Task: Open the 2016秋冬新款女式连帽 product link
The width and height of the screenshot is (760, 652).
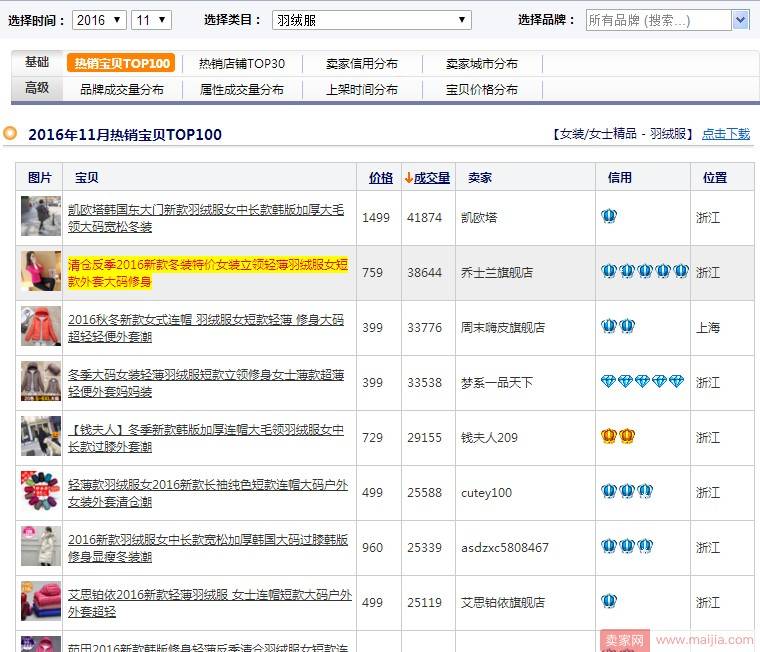Action: pyautogui.click(x=206, y=328)
